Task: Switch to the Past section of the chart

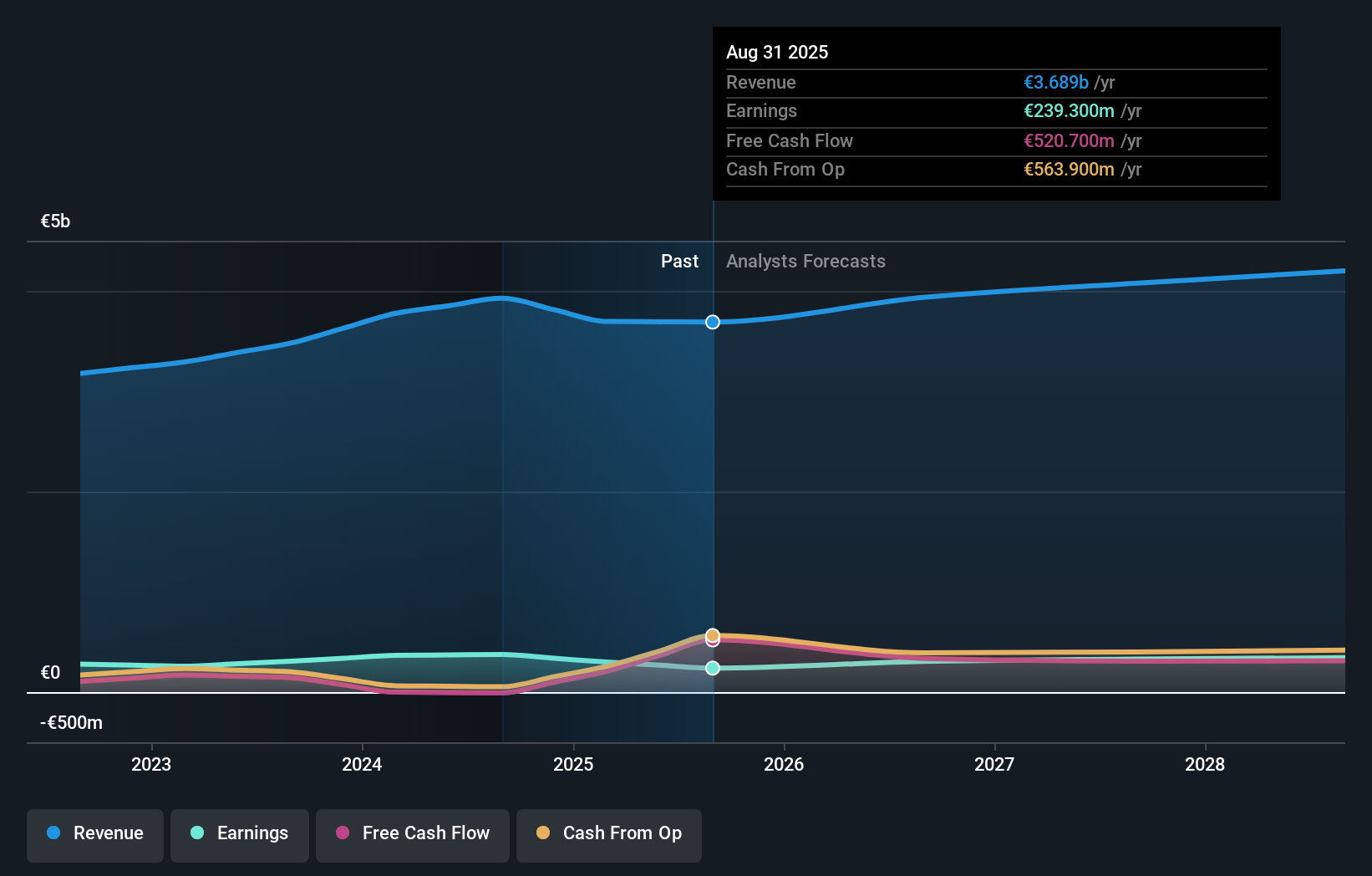Action: pos(679,261)
